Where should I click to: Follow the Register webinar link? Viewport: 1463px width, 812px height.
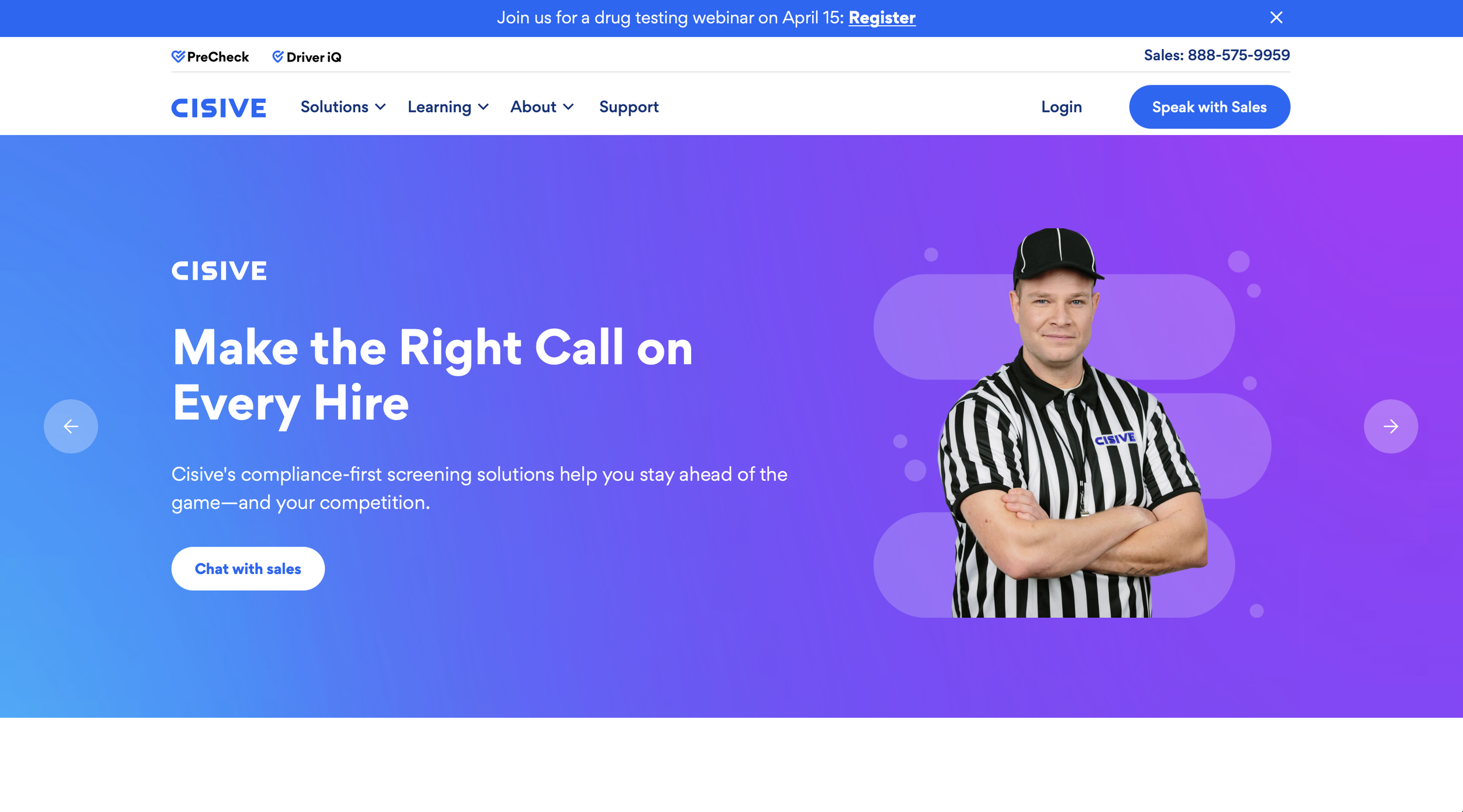(882, 18)
